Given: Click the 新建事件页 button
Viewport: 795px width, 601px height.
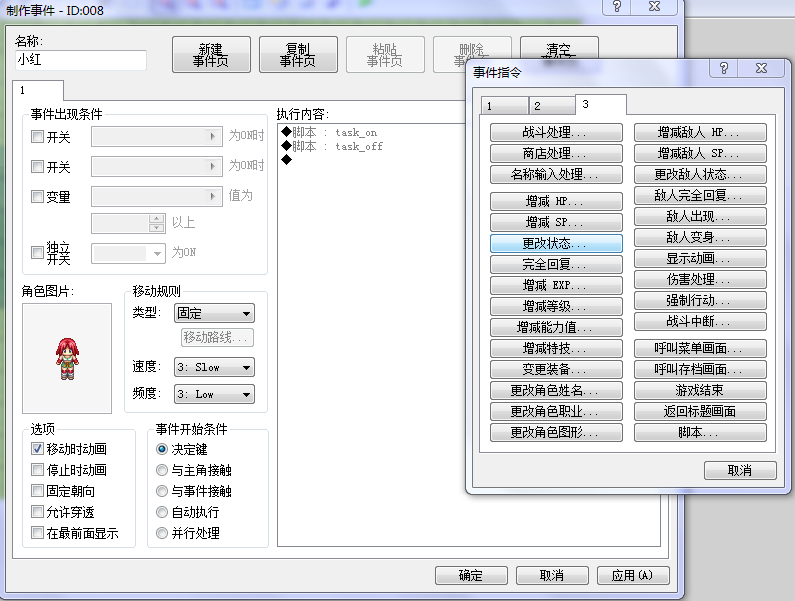Looking at the screenshot, I should [211, 55].
